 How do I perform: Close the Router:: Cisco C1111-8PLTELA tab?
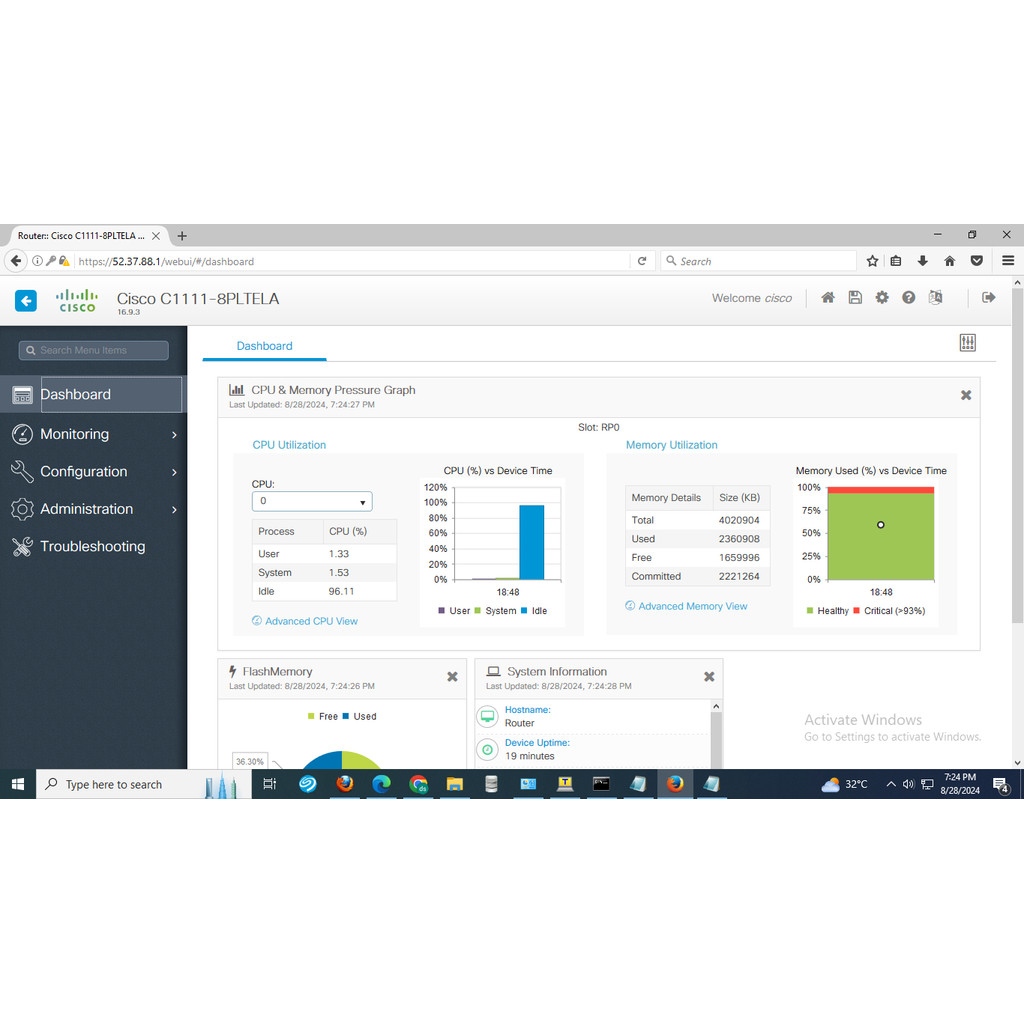pos(156,236)
